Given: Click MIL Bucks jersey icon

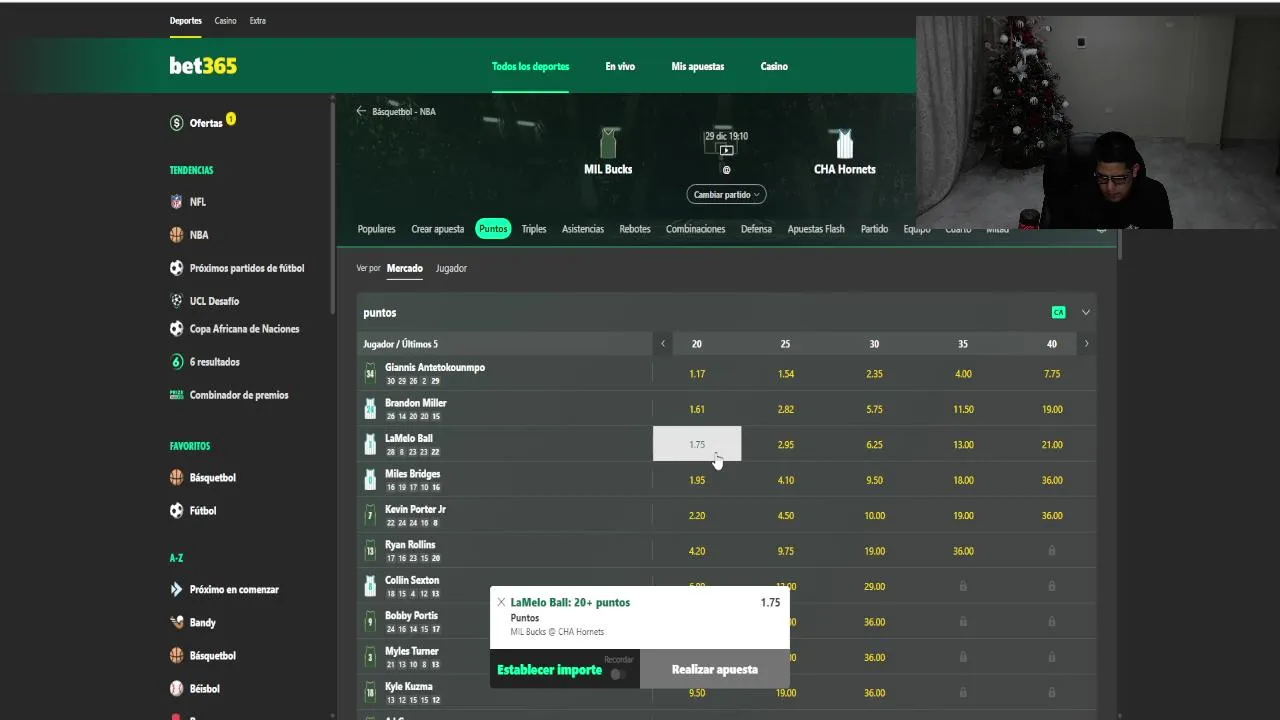Looking at the screenshot, I should point(609,143).
